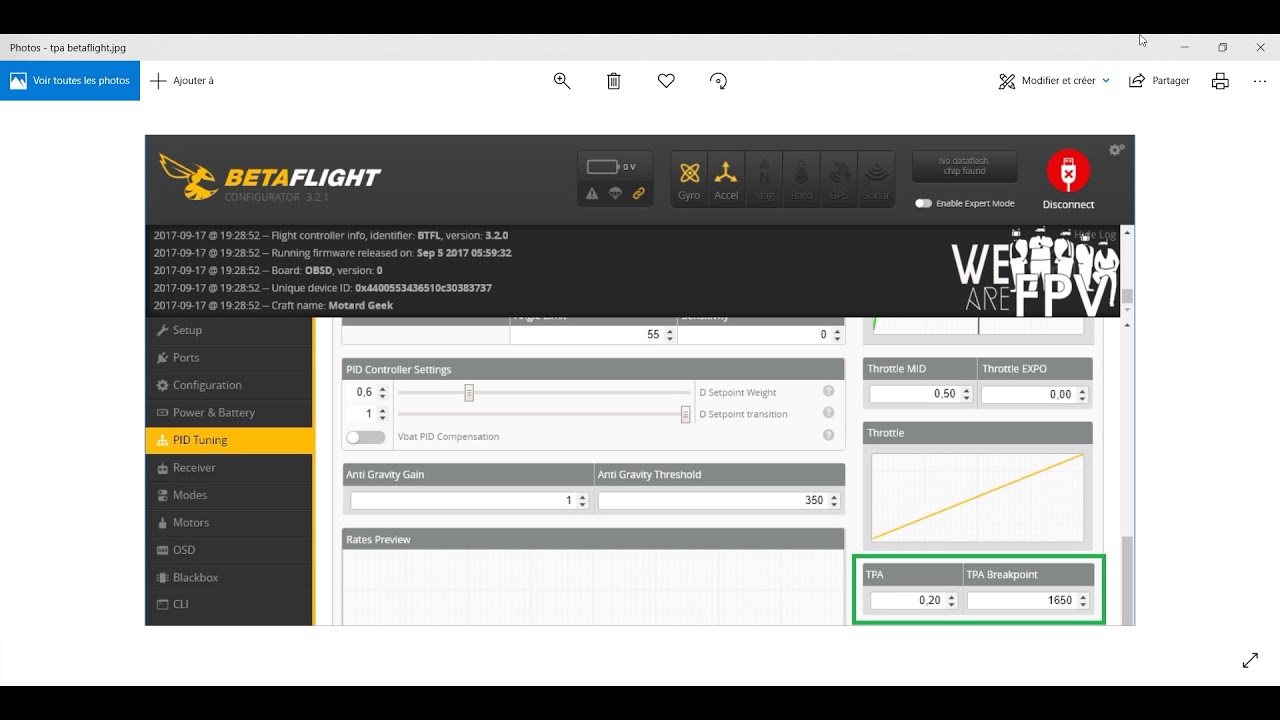Click the Ajouter à button
The image size is (1280, 720).
point(182,81)
